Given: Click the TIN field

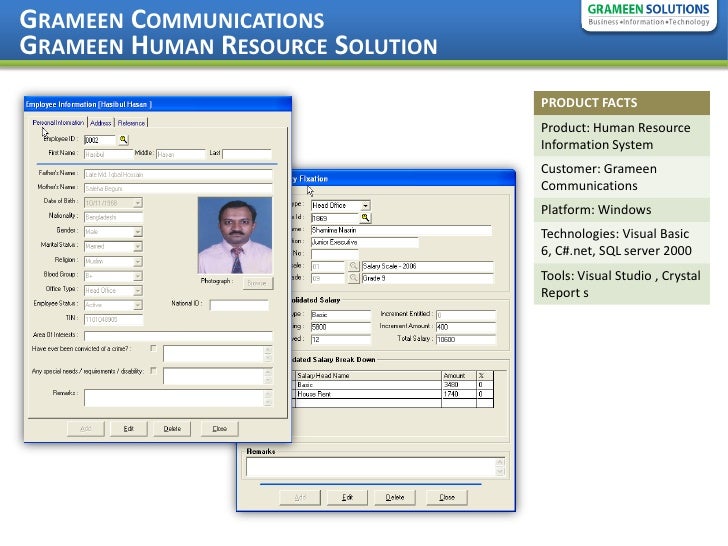Looking at the screenshot, I should 113,319.
